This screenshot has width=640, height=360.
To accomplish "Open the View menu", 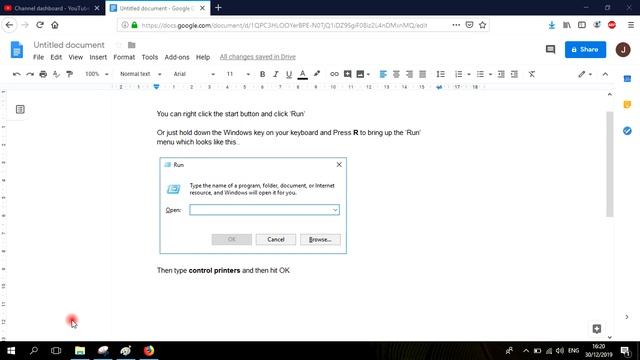I will click(x=76, y=57).
